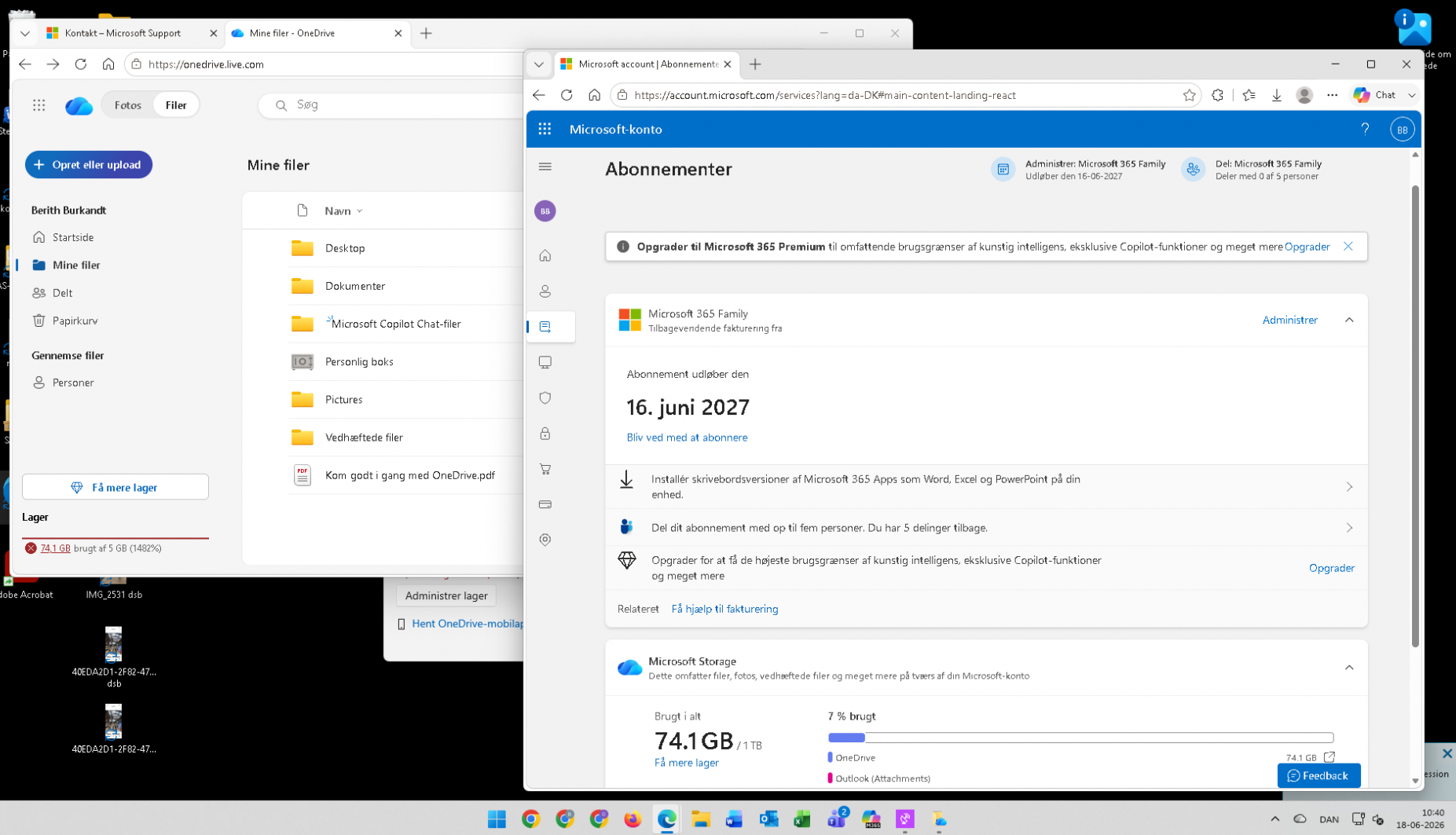
Task: Switch to the Mine filer - OneDrive tab
Action: click(317, 33)
